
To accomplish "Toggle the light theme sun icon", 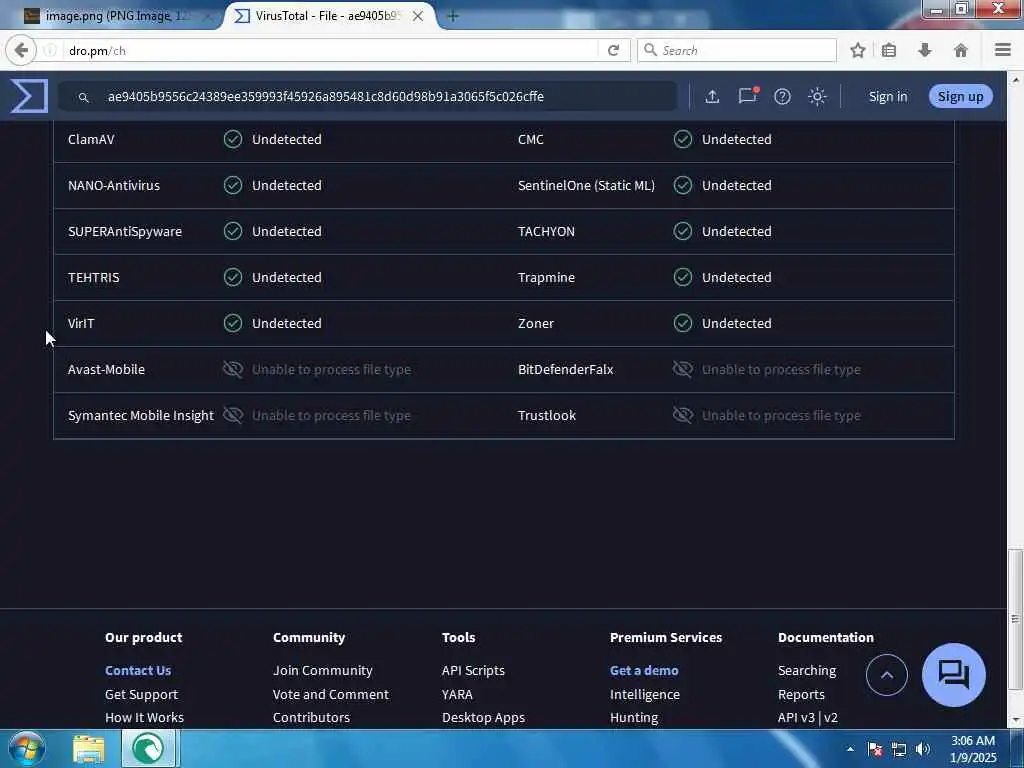I will click(x=817, y=97).
